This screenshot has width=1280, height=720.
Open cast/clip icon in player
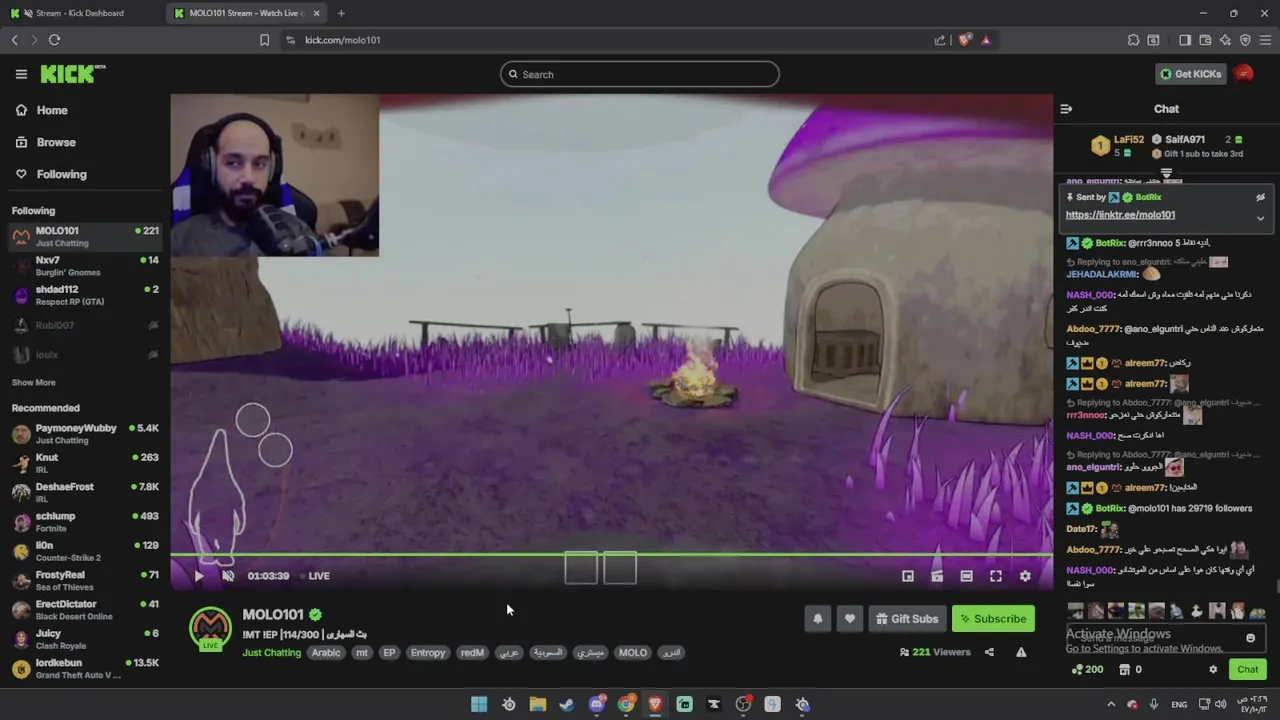937,576
